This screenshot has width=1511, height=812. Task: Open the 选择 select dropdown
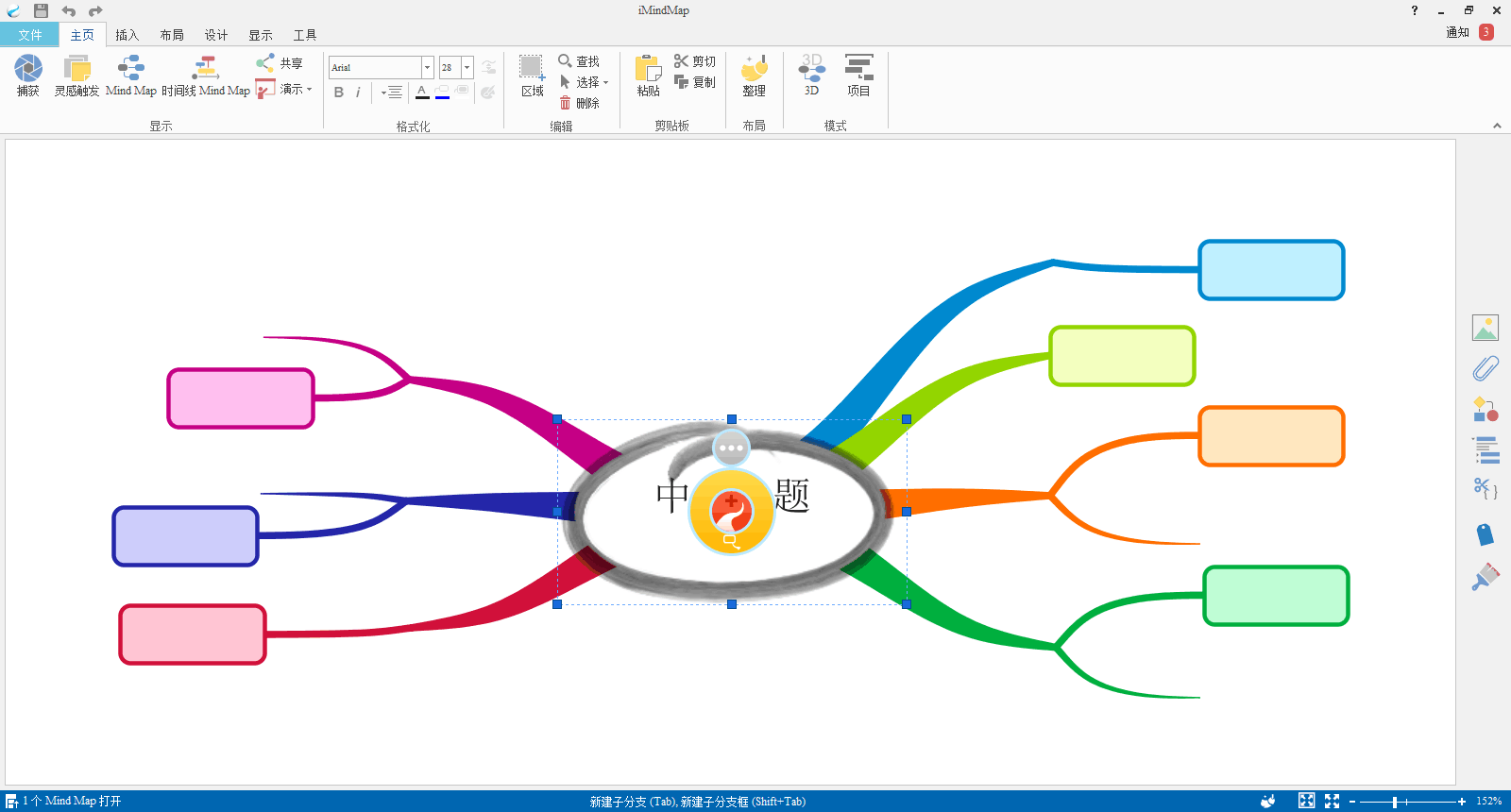pyautogui.click(x=584, y=82)
